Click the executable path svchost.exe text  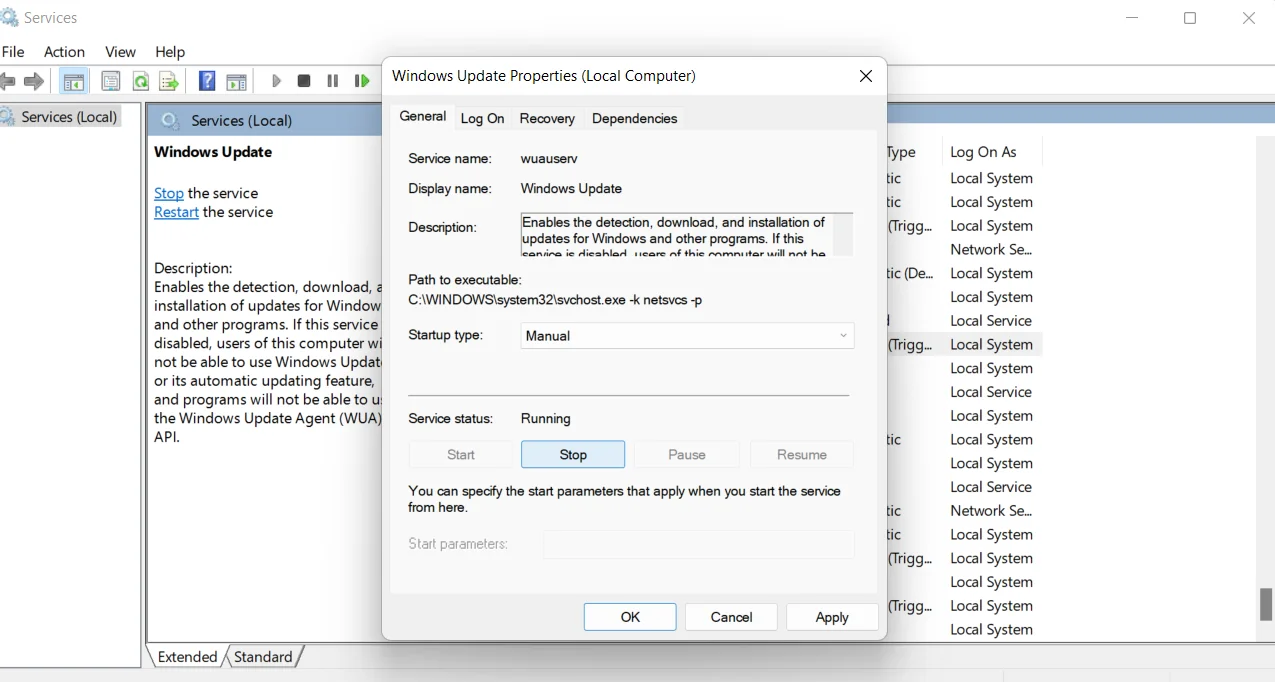click(x=555, y=300)
